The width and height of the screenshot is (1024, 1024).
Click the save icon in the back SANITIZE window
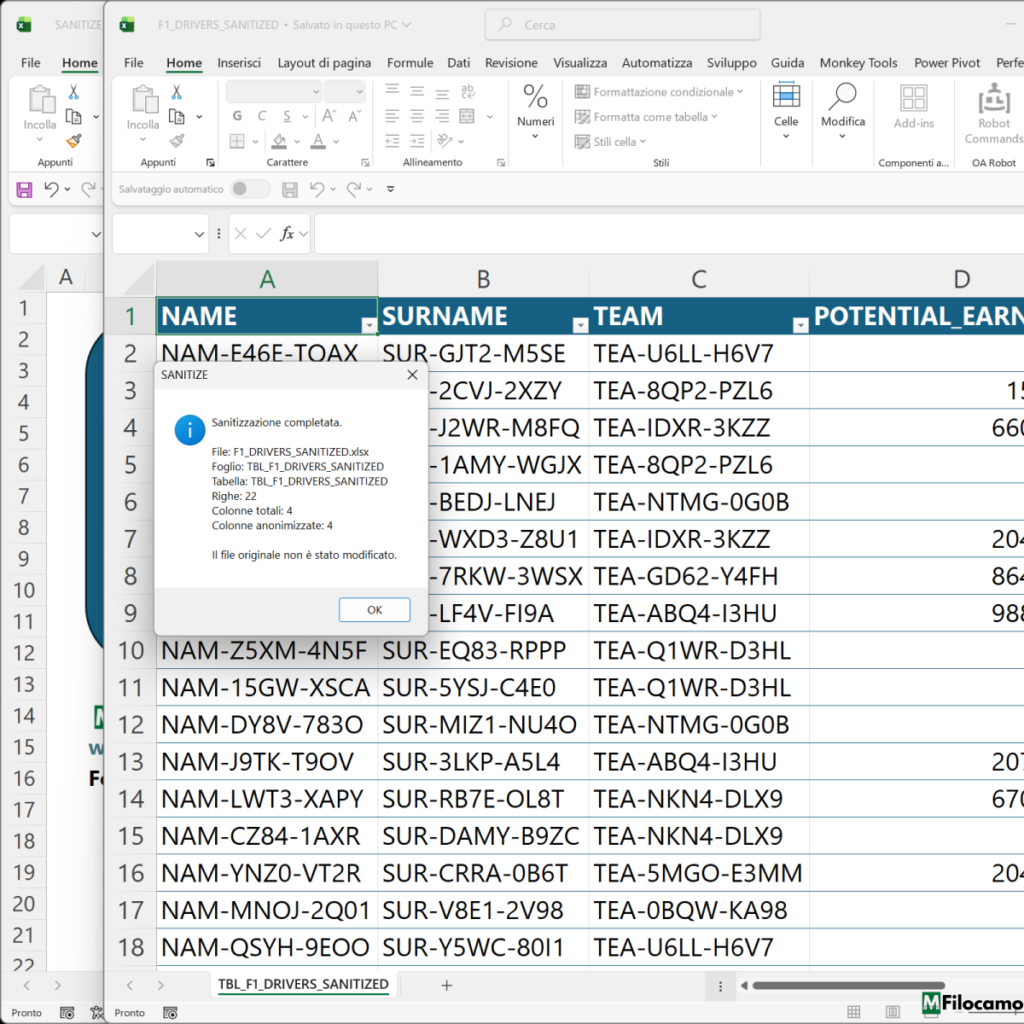(x=24, y=189)
